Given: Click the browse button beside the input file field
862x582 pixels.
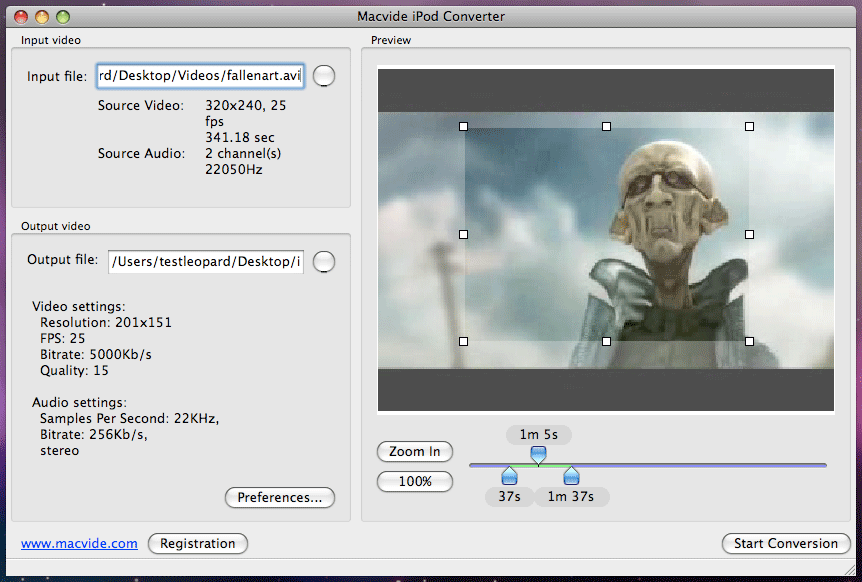Looking at the screenshot, I should click(x=323, y=75).
